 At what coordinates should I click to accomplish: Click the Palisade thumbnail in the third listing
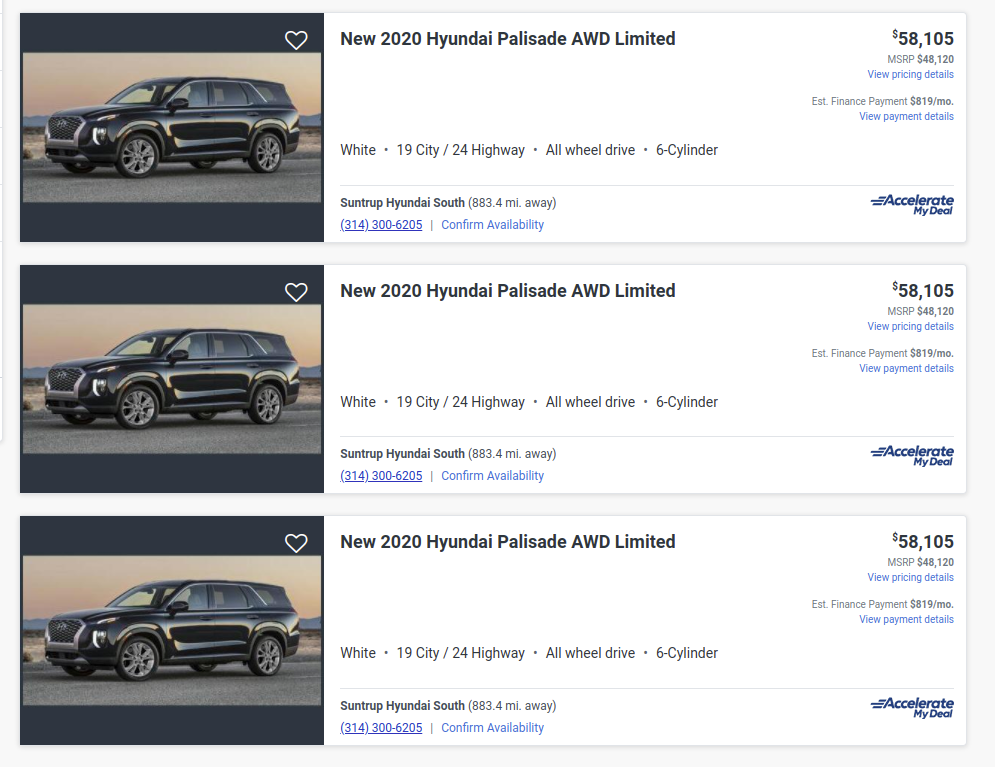(x=172, y=630)
